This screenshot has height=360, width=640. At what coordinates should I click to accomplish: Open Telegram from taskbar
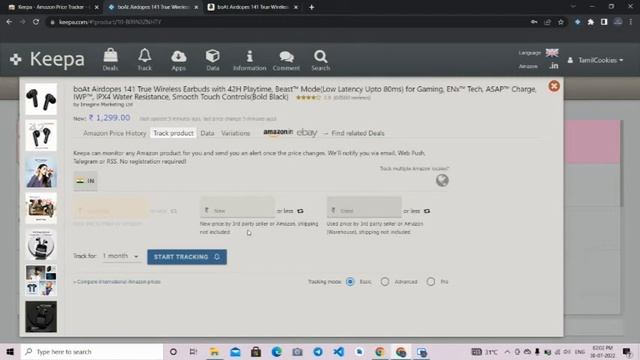[318, 351]
